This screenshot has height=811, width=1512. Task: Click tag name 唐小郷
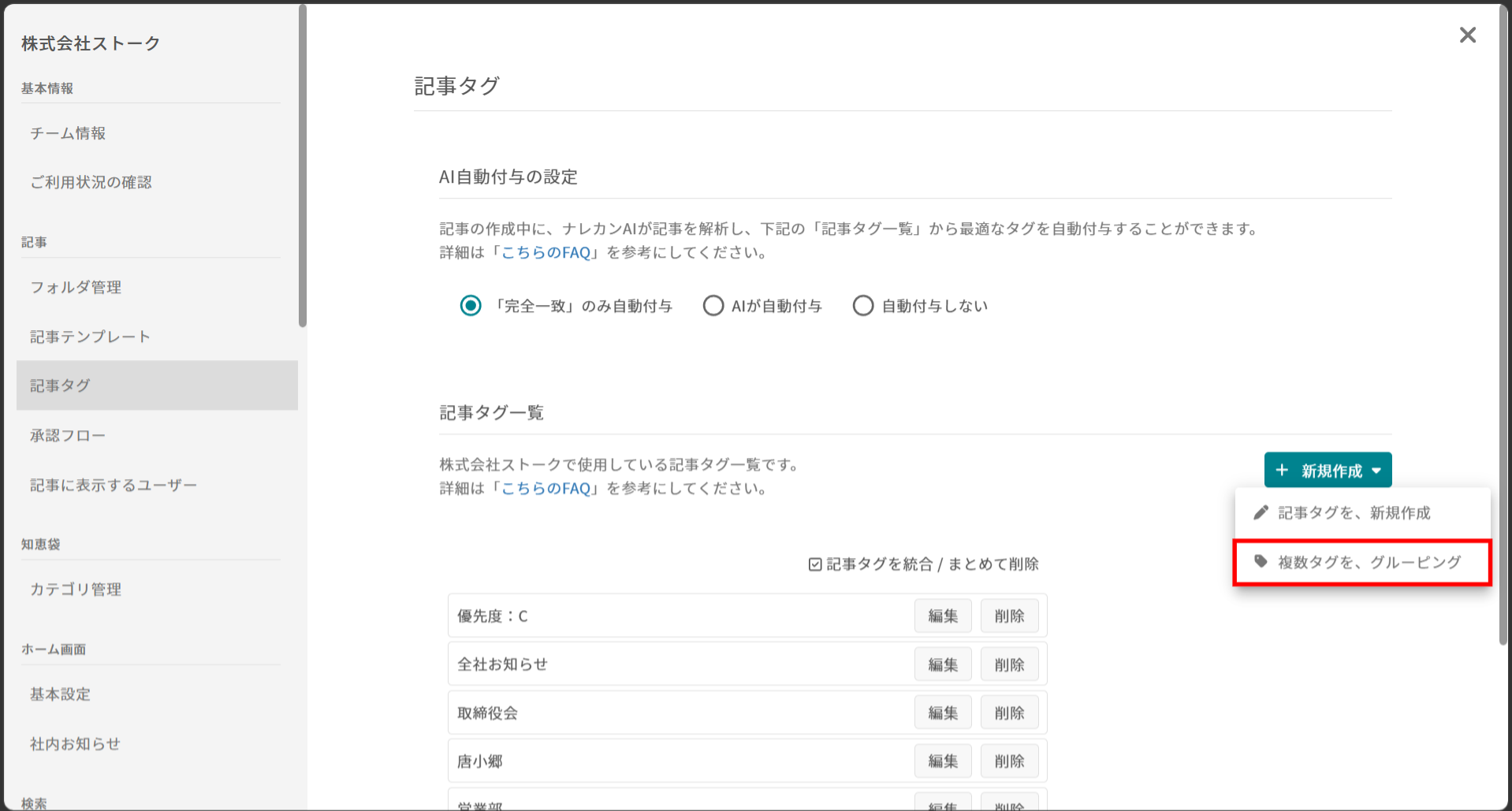point(479,761)
